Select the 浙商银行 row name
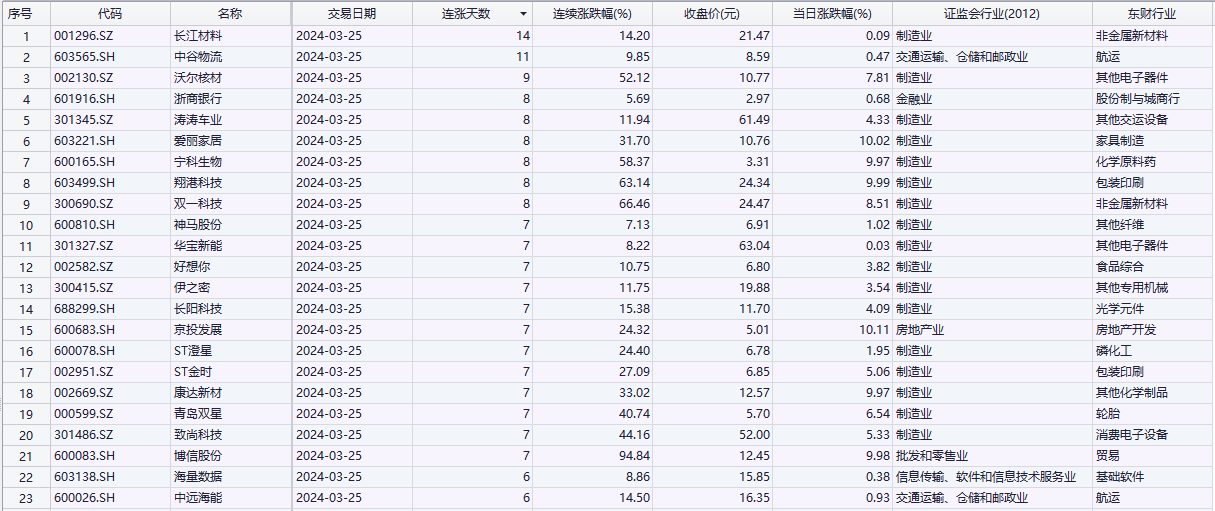This screenshot has height=511, width=1215. [198, 99]
